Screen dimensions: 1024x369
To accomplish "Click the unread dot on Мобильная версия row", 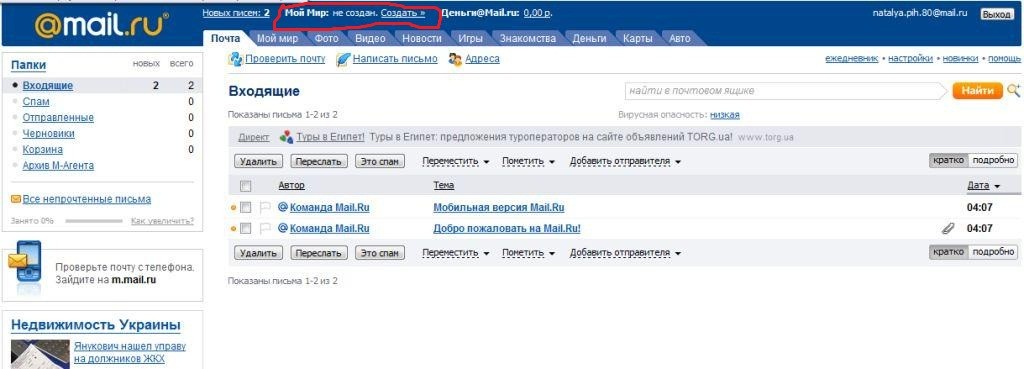I will pos(234,208).
